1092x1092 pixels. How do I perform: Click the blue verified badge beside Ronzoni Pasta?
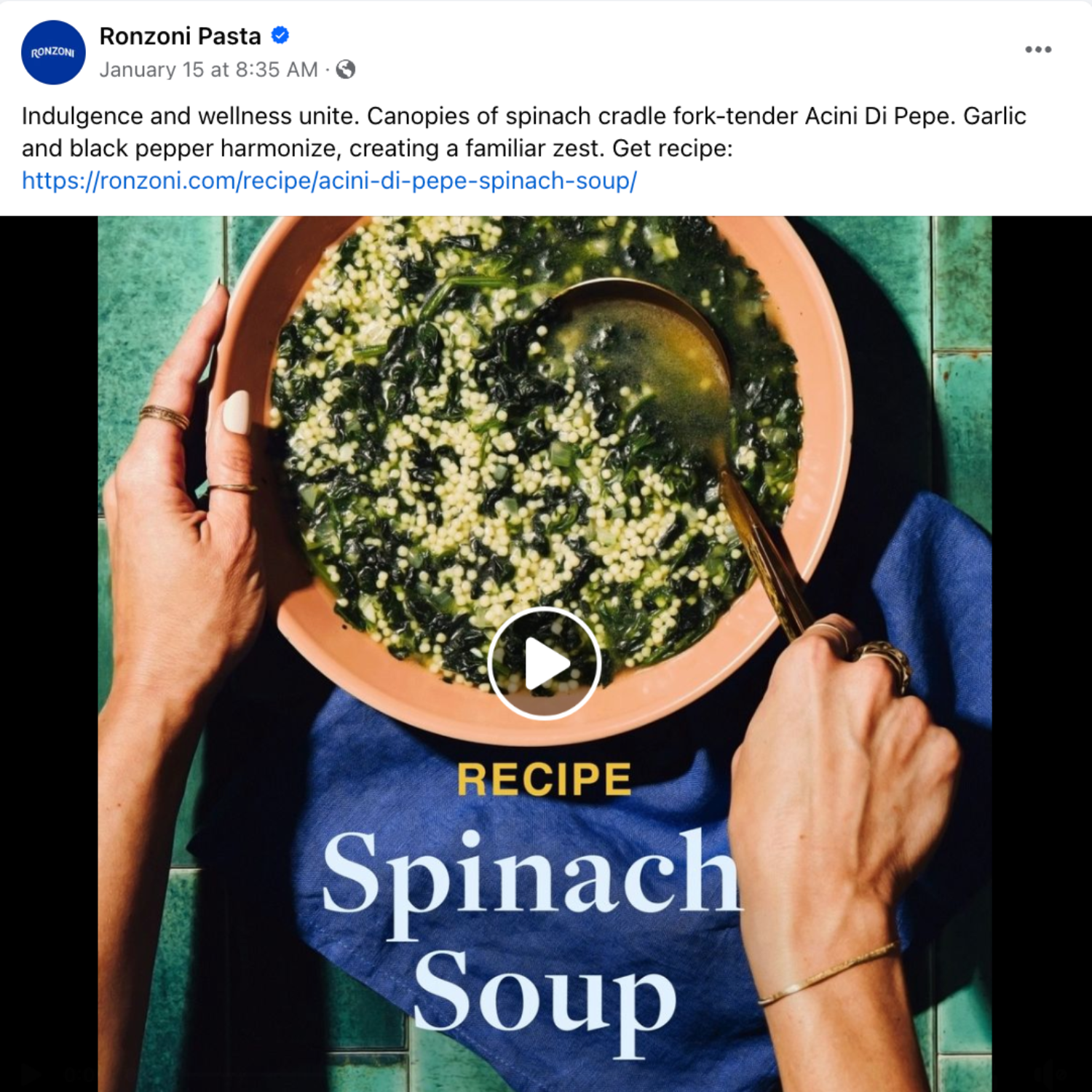click(280, 35)
